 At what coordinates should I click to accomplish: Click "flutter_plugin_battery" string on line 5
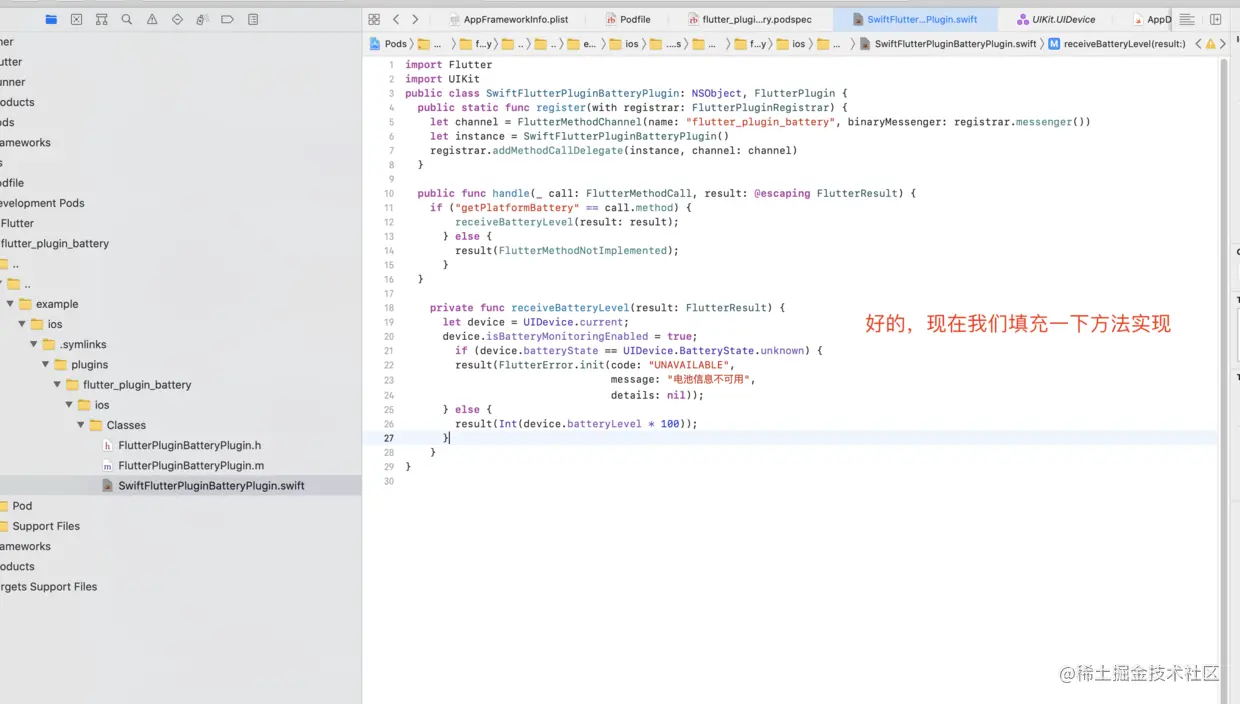(761, 122)
